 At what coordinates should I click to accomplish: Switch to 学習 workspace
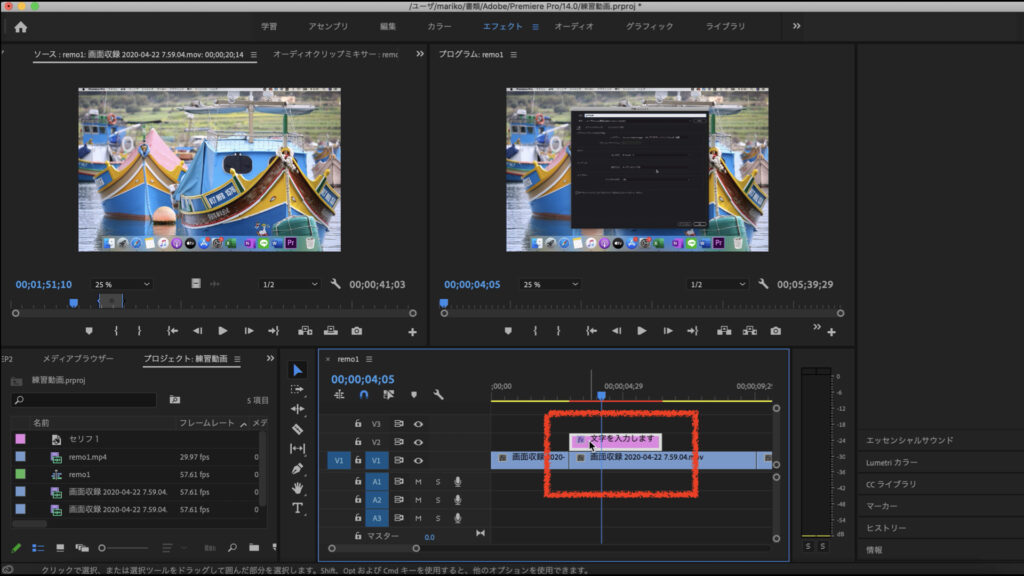click(269, 27)
